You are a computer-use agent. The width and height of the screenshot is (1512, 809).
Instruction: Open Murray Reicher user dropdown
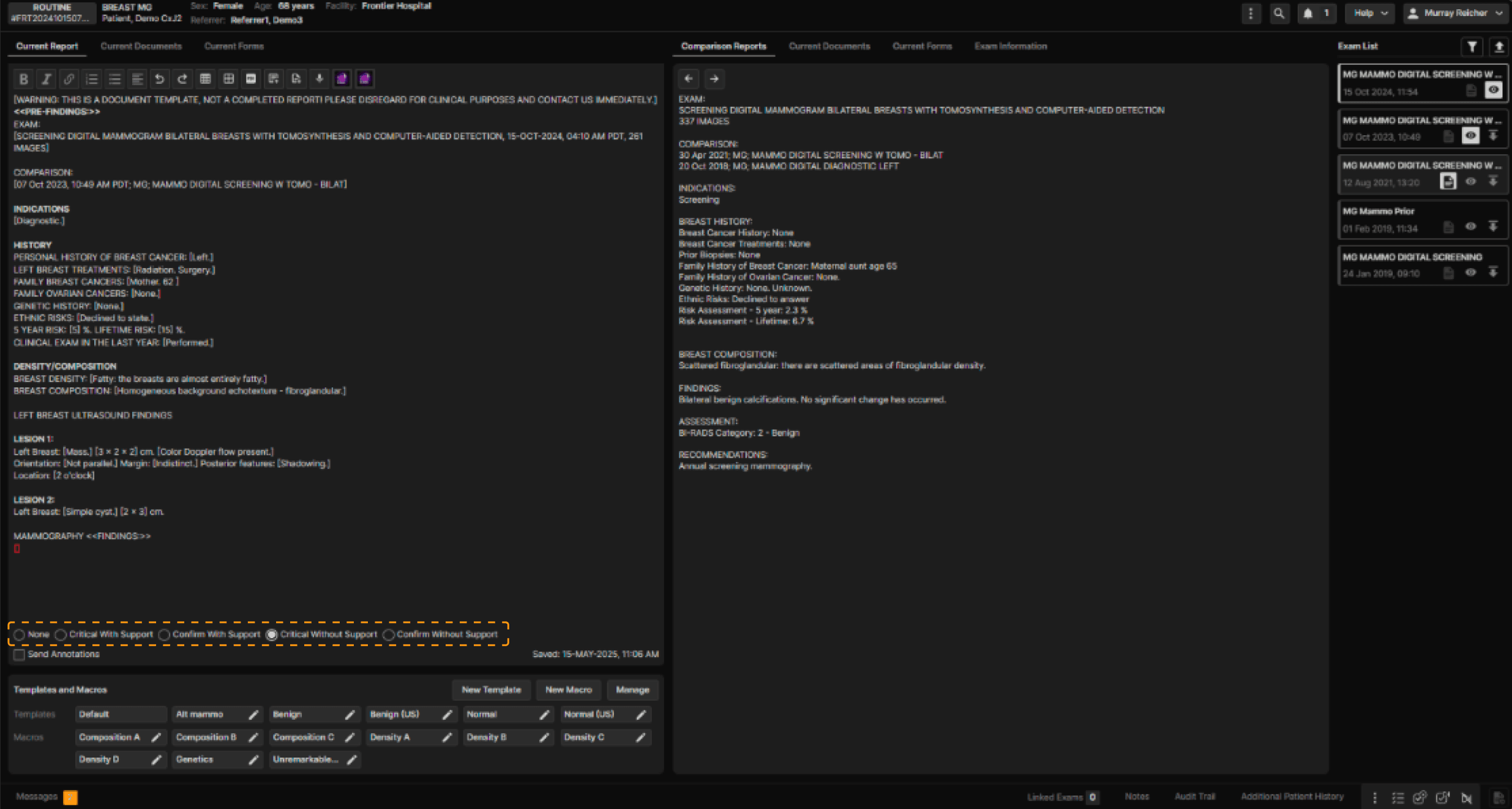pos(1455,13)
